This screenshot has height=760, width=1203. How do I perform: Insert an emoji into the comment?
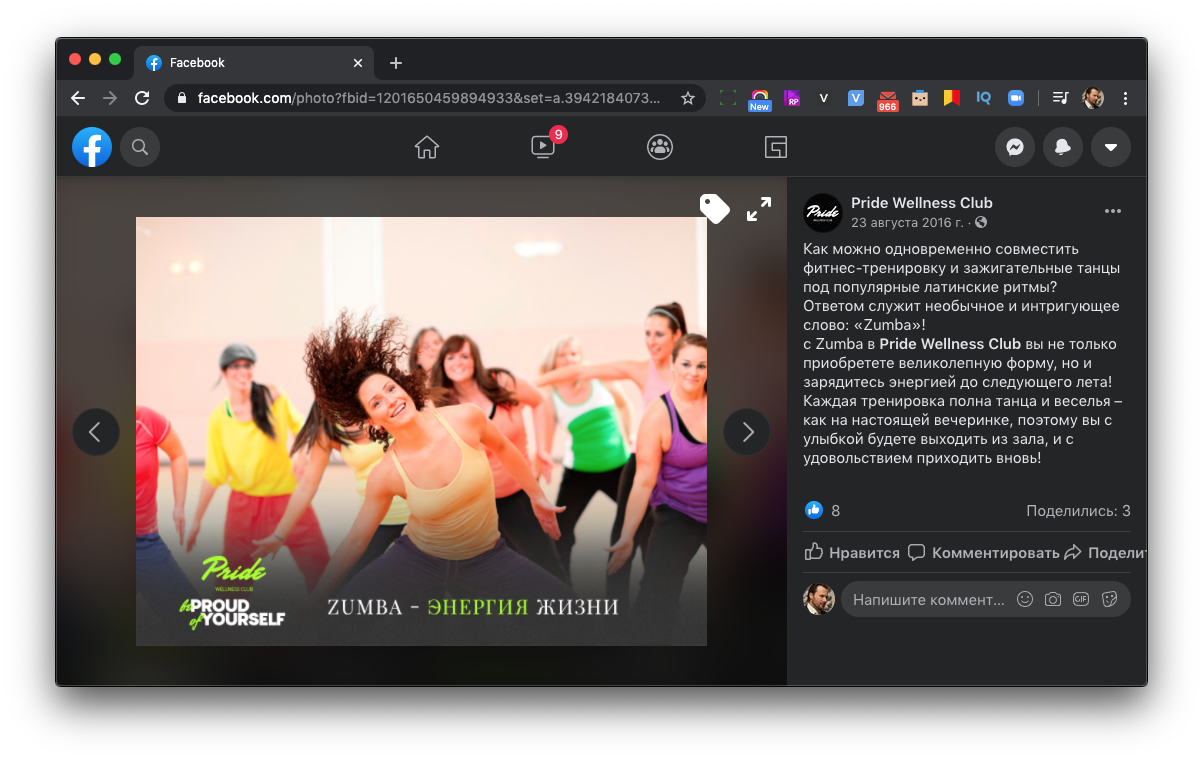1025,600
